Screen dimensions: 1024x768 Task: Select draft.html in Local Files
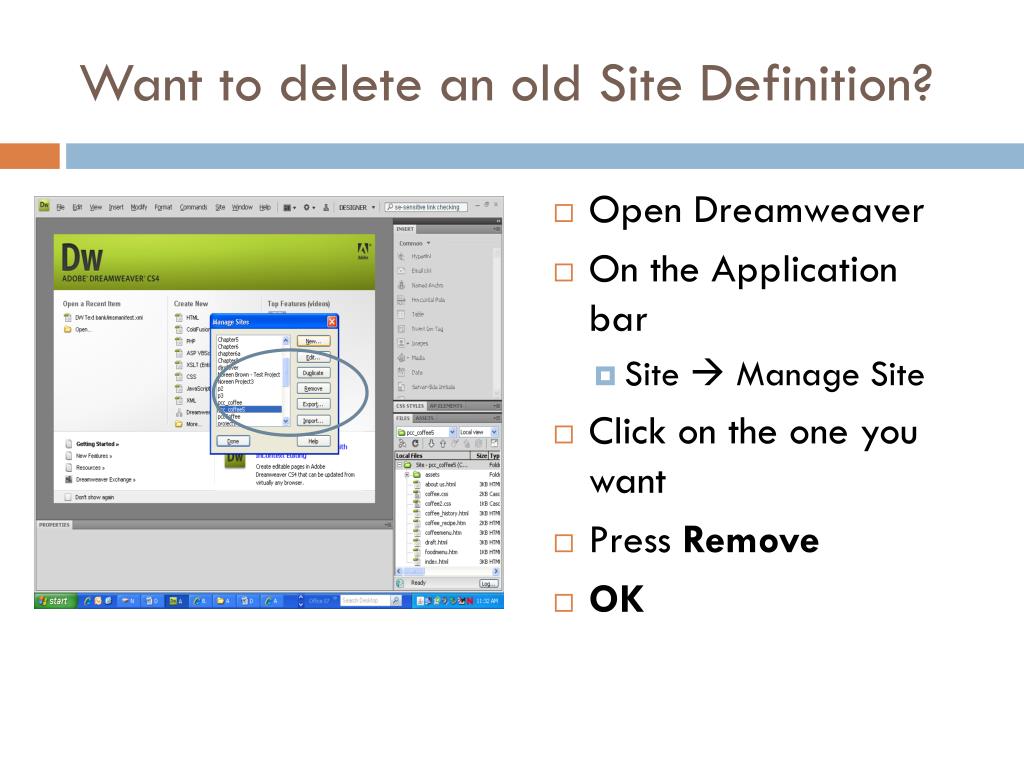(436, 542)
